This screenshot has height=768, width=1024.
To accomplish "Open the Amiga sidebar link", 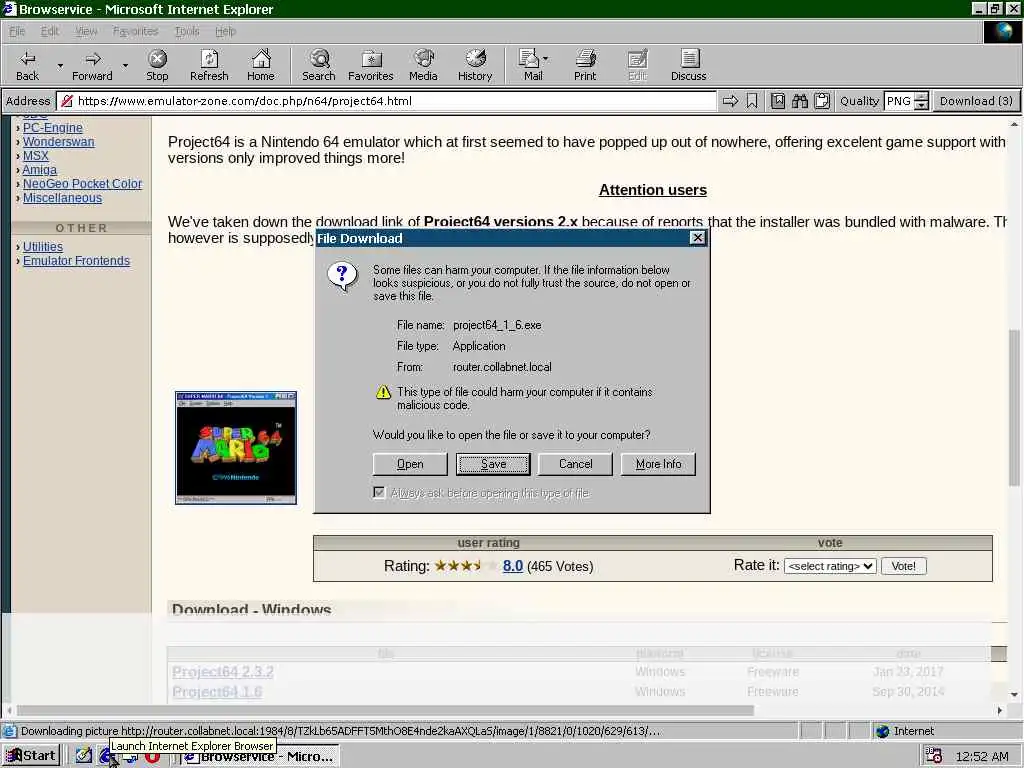I will [x=40, y=170].
